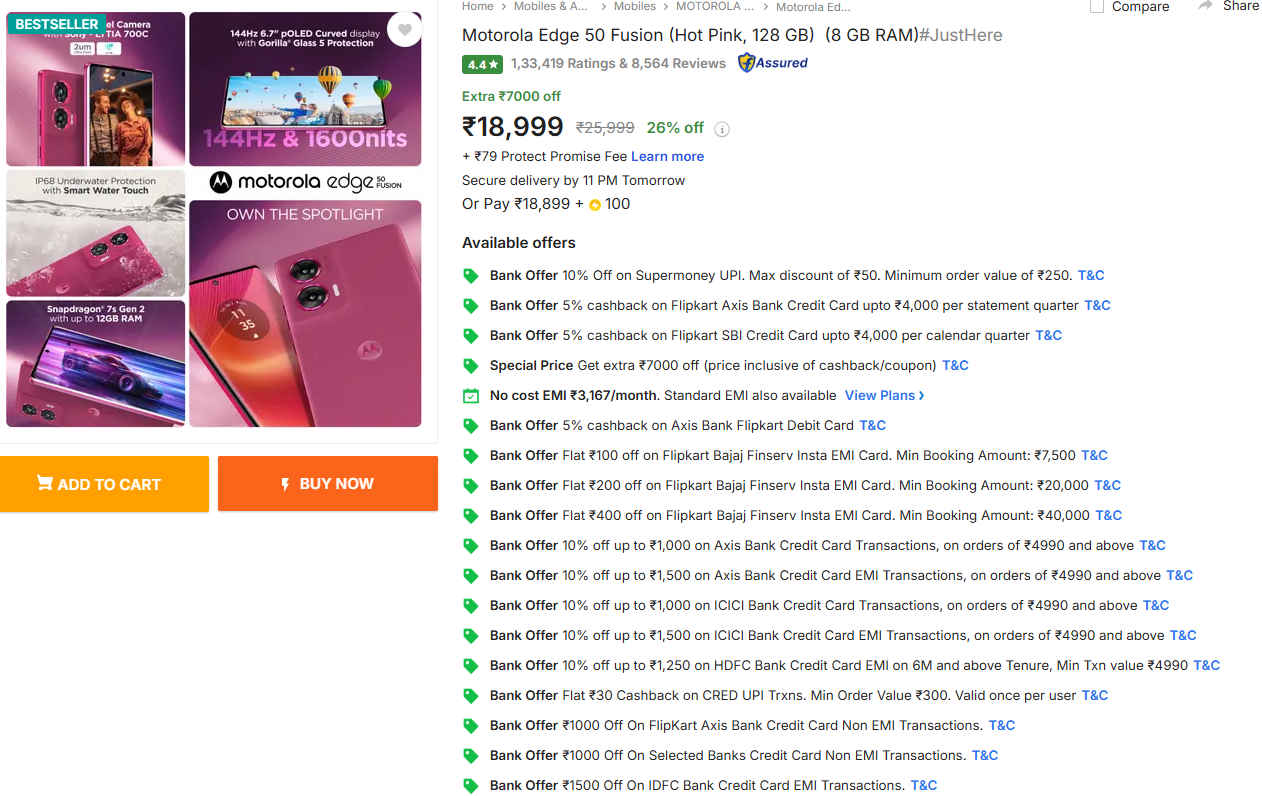Select the IP68 Underwater Protection image

pyautogui.click(x=96, y=232)
